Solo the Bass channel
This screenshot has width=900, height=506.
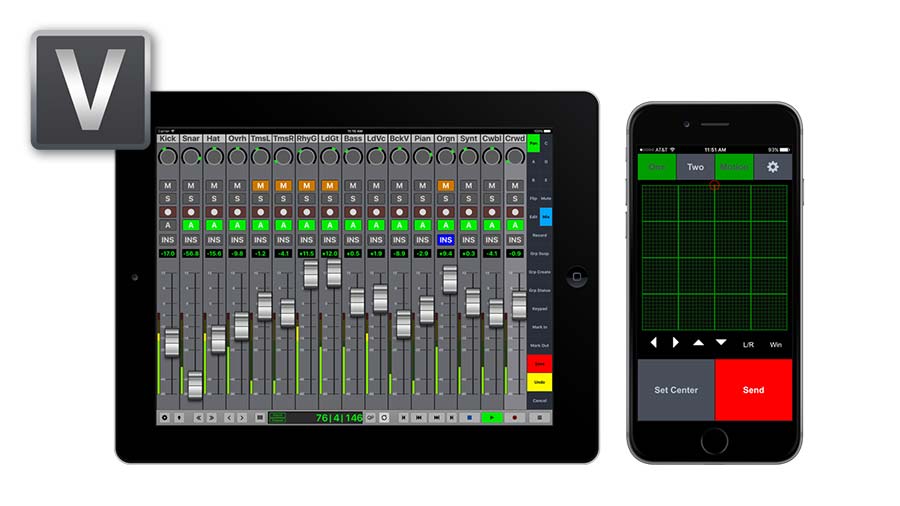click(x=352, y=198)
